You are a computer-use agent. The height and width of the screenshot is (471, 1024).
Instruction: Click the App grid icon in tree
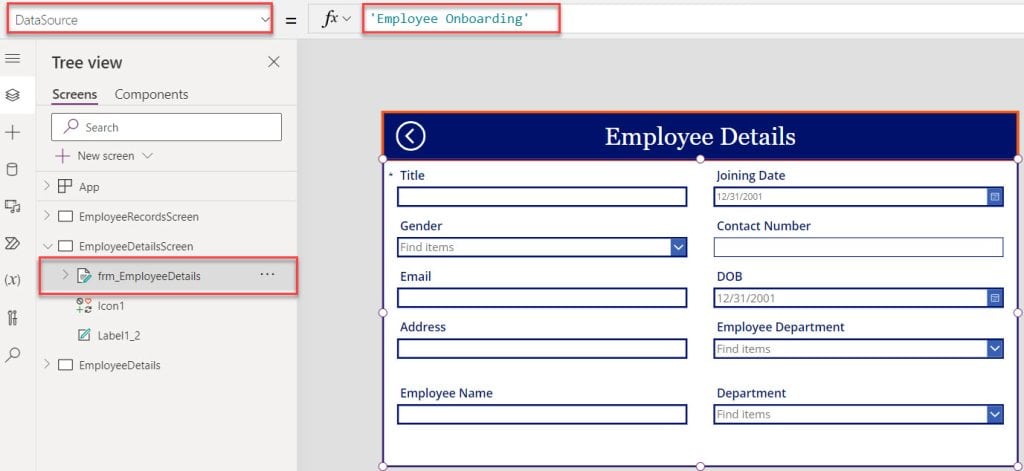(x=65, y=186)
